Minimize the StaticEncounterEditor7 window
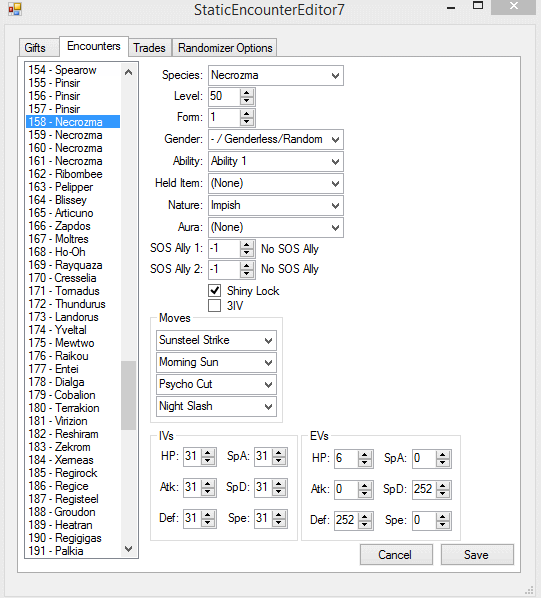541x598 pixels. pos(451,7)
